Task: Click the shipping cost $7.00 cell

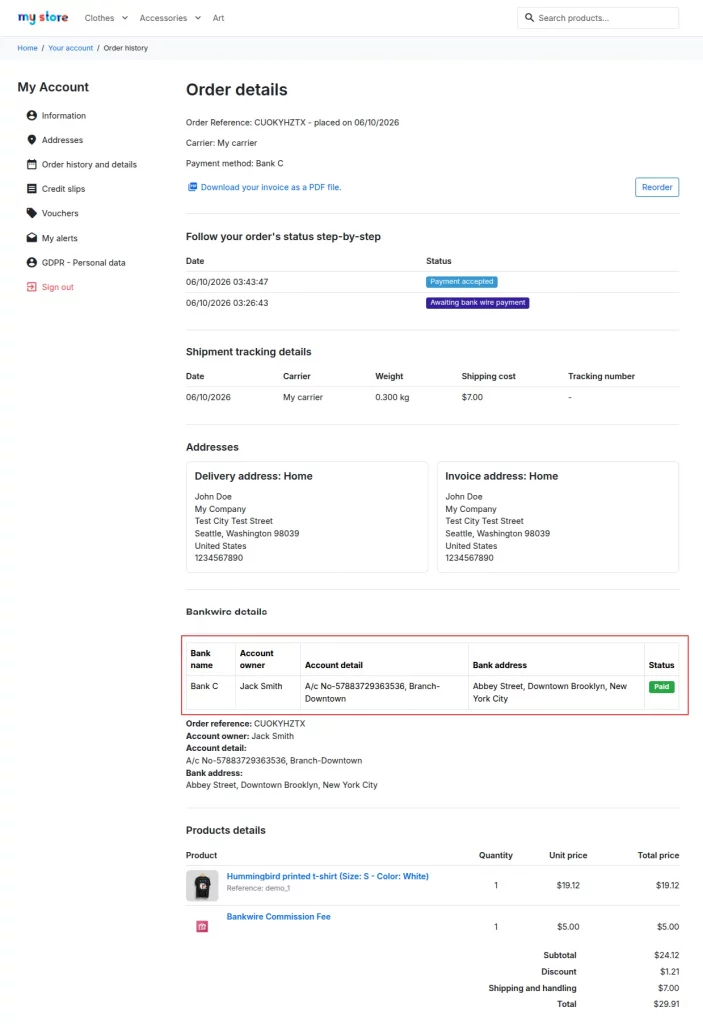Action: [x=472, y=397]
